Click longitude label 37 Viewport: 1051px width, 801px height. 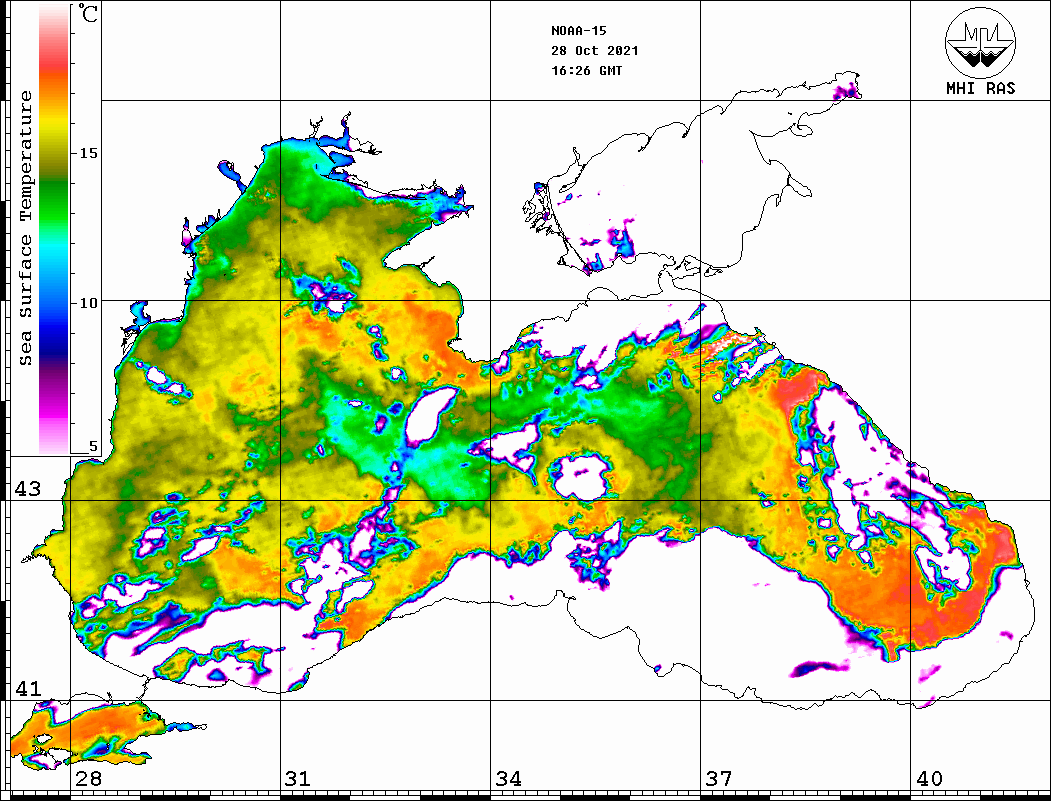719,779
